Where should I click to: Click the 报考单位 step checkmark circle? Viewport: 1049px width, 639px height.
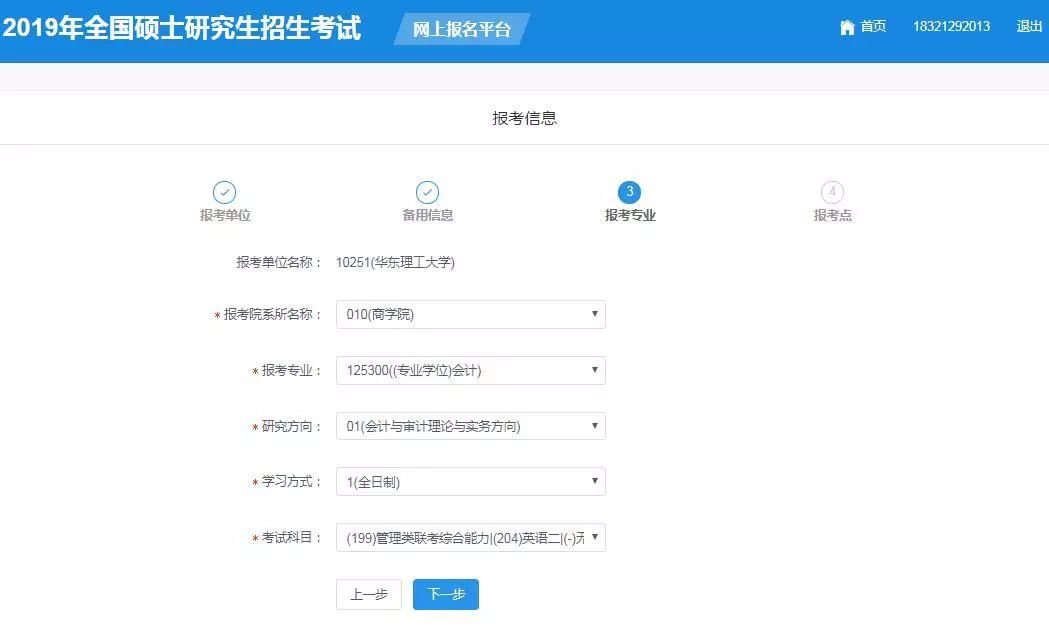(225, 192)
